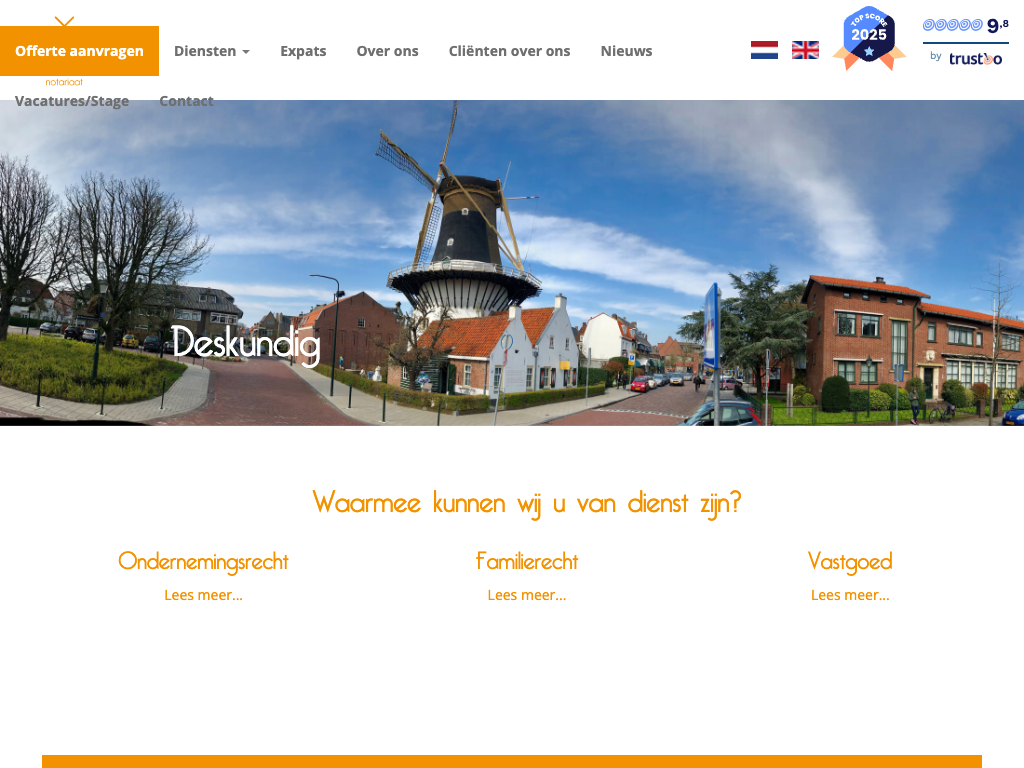
Task: Go to the Expats page
Action: coord(303,51)
